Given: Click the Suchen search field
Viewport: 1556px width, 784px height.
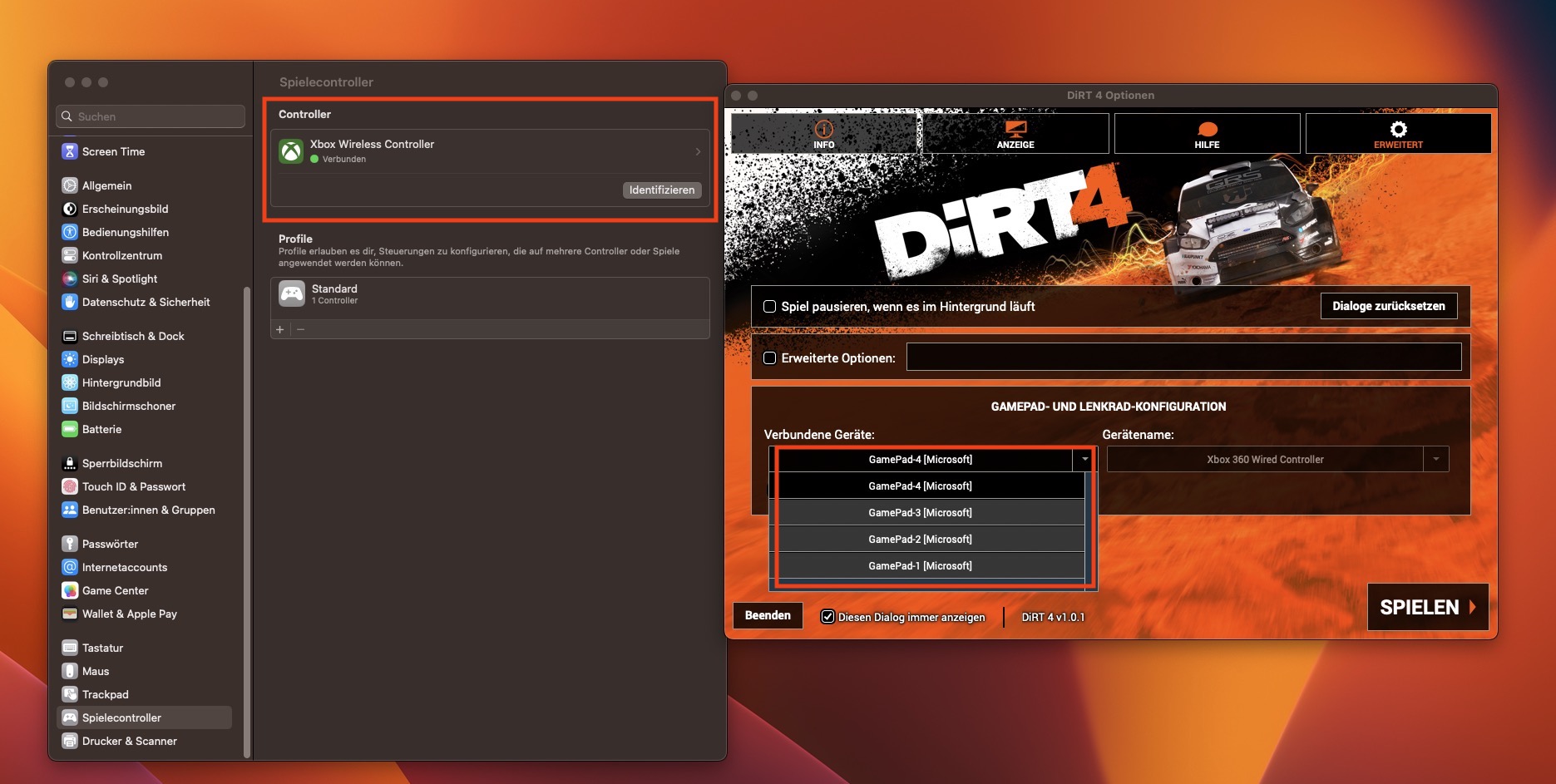Looking at the screenshot, I should 151,116.
